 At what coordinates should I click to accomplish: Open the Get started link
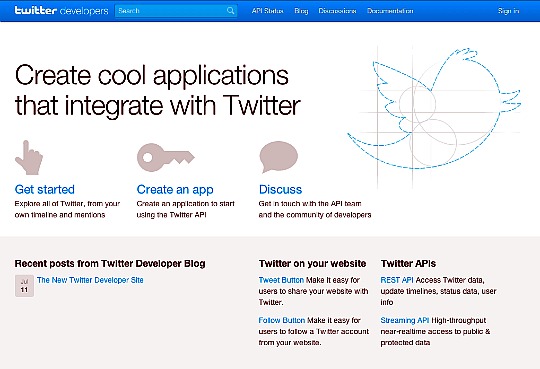coord(44,189)
